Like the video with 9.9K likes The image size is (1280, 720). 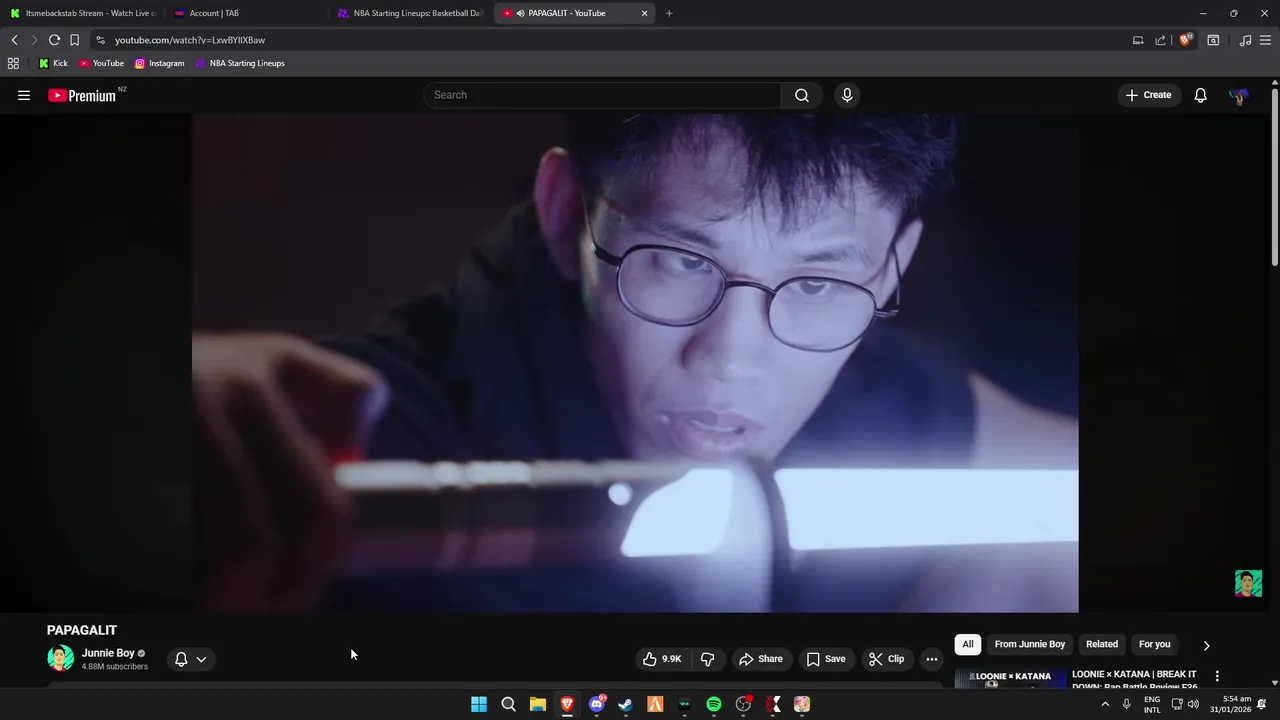click(x=661, y=659)
